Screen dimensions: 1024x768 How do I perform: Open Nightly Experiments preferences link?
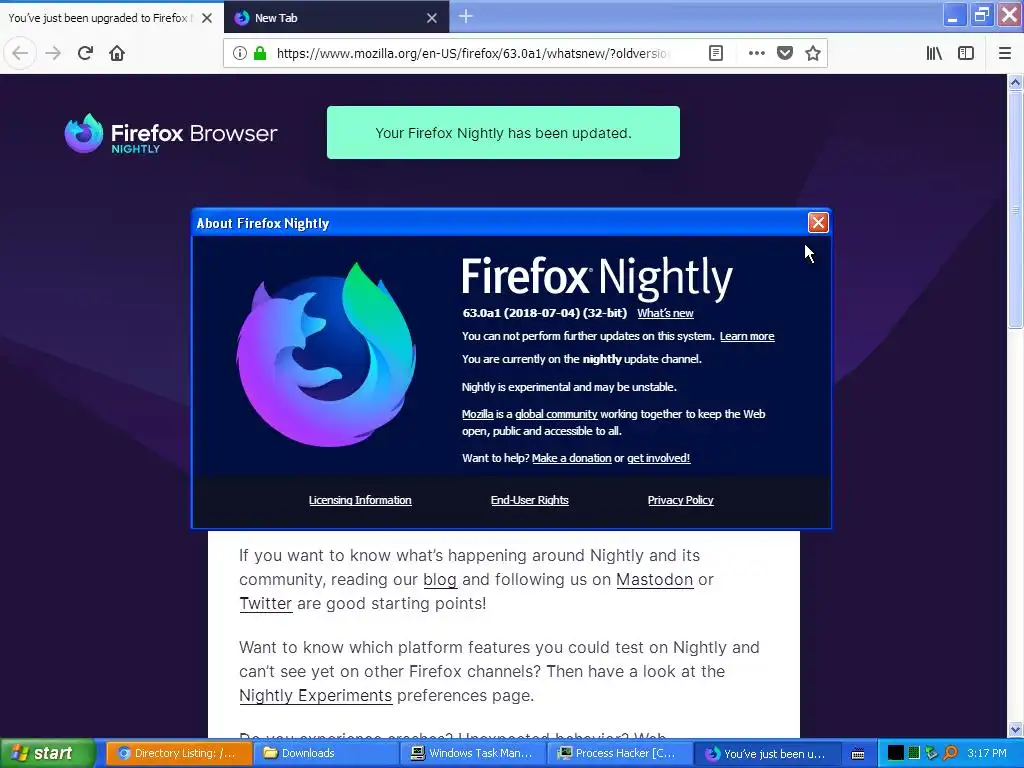tap(315, 696)
